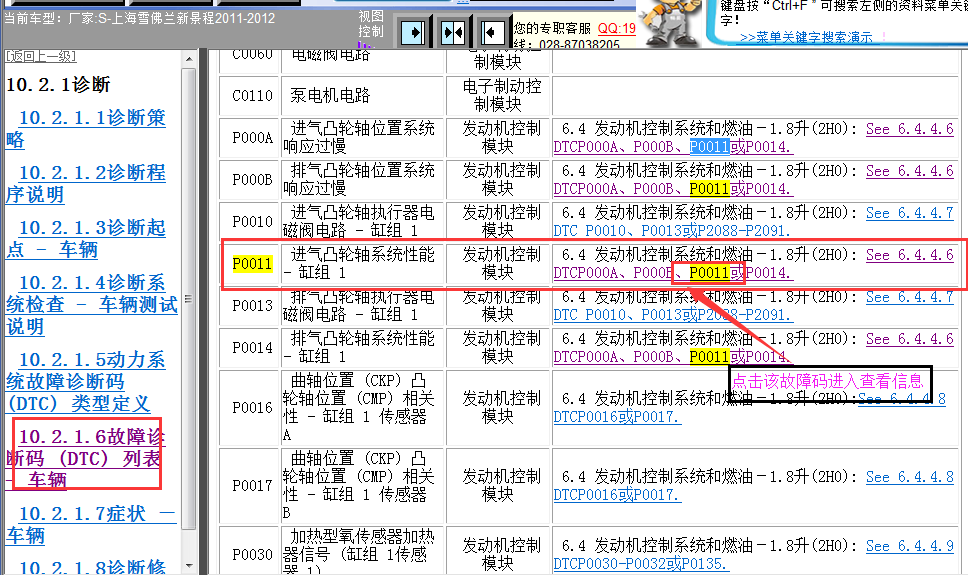Image resolution: width=968 pixels, height=575 pixels.
Task: Click the view control inward-arrows icon
Action: pyautogui.click(x=453, y=33)
